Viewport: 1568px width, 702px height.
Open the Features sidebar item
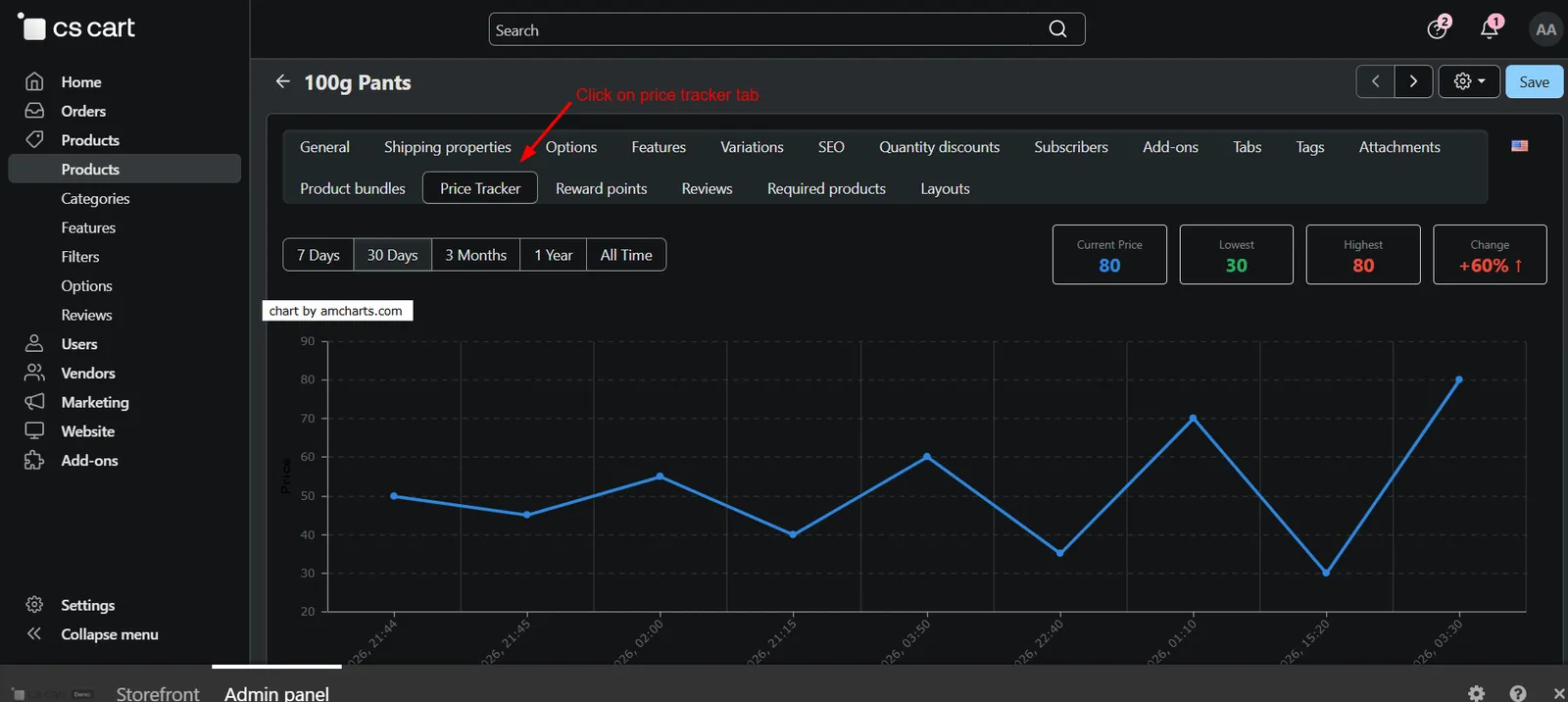coord(88,227)
